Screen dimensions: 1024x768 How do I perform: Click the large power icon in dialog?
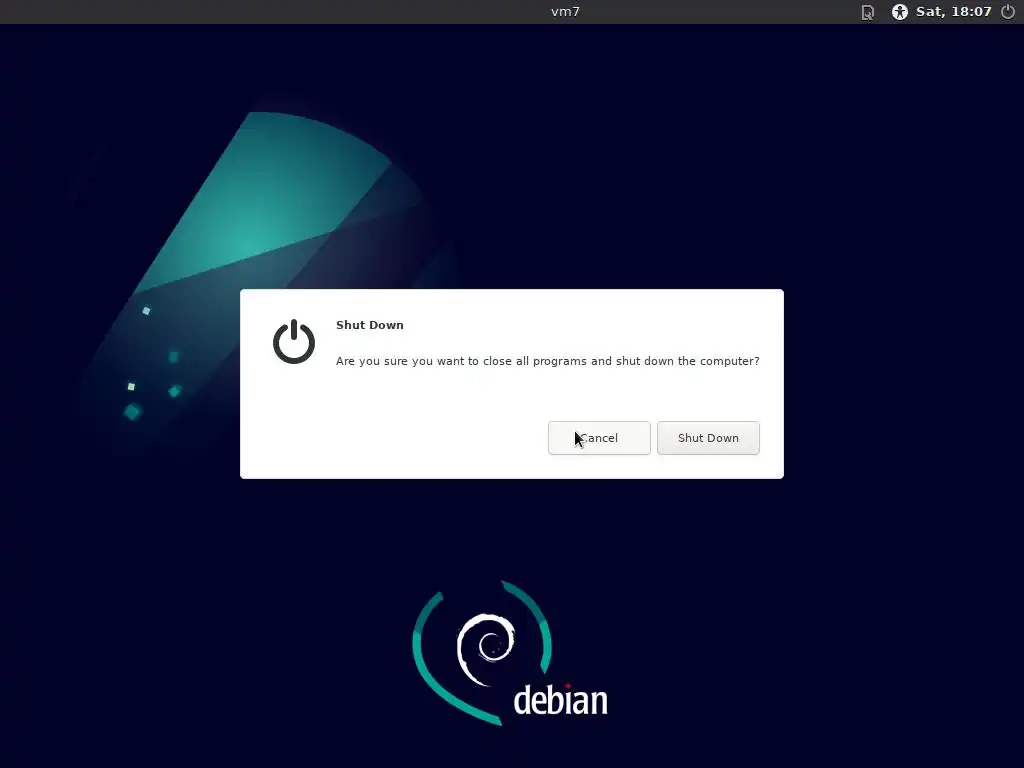coord(294,342)
